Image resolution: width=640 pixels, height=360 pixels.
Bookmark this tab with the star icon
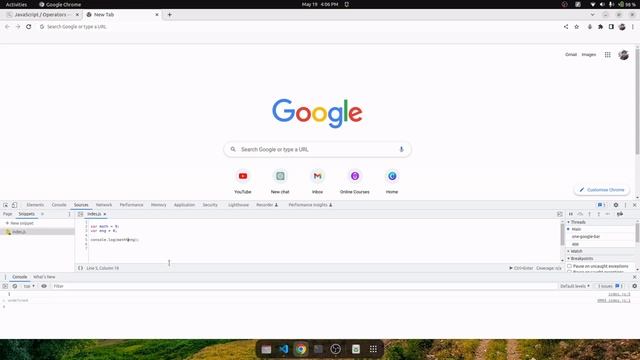(577, 27)
